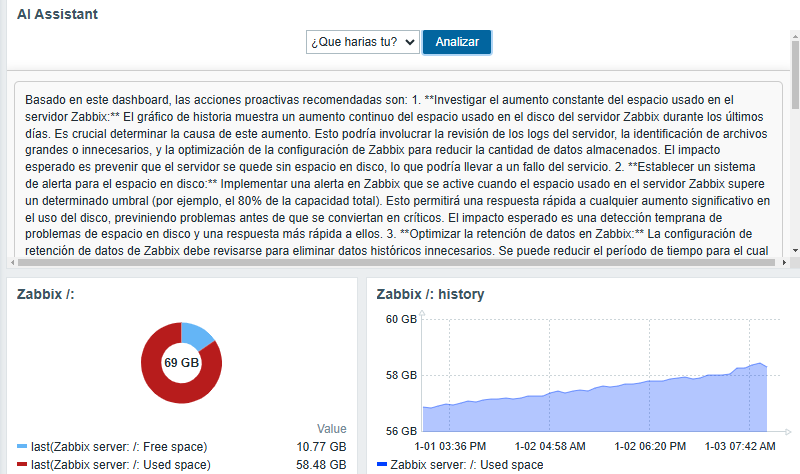The width and height of the screenshot is (800, 474).
Task: Click the '1-02 06:20 PM' time label
Action: click(x=650, y=446)
